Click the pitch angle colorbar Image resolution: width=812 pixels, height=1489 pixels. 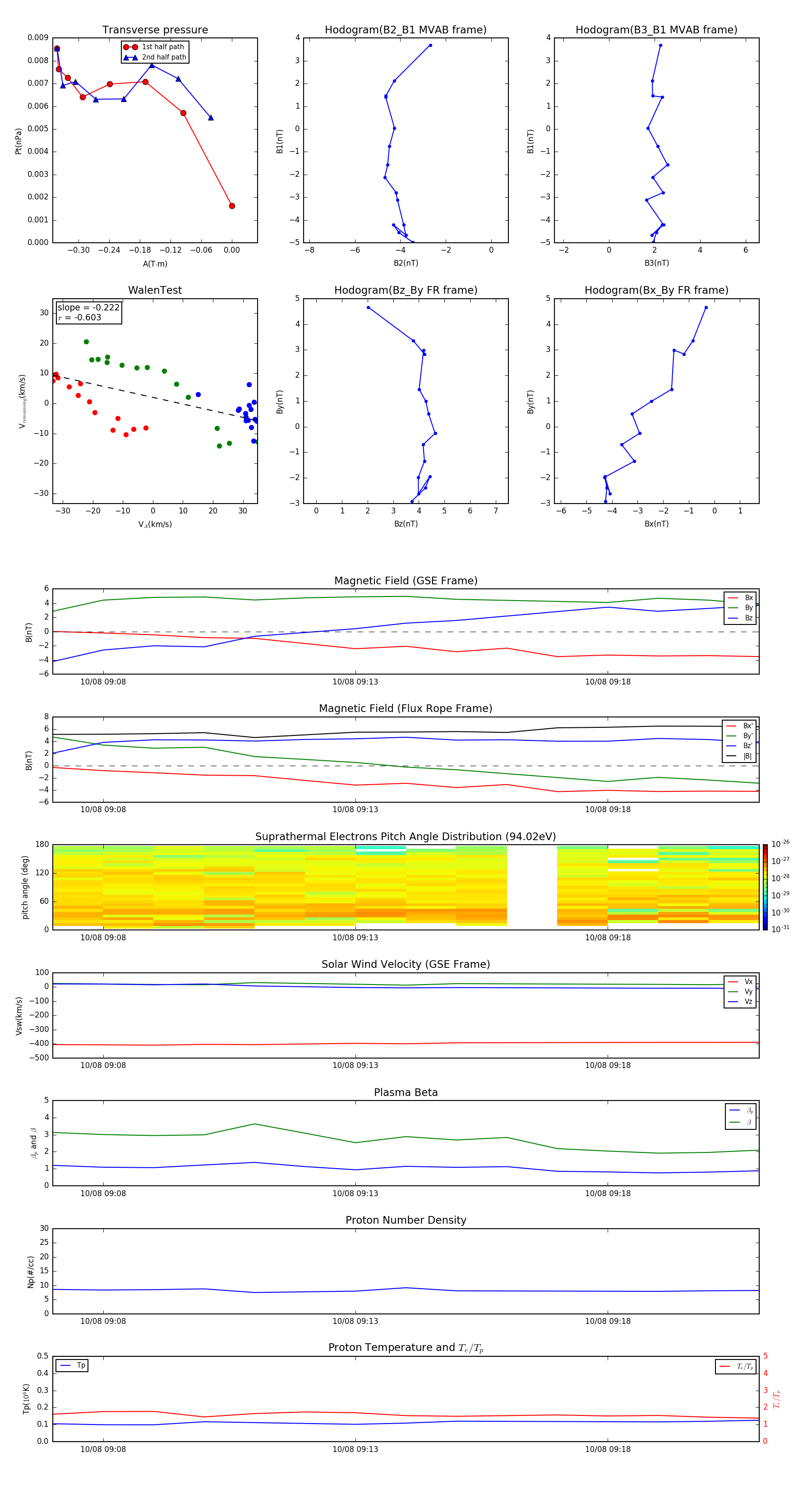coord(765,887)
